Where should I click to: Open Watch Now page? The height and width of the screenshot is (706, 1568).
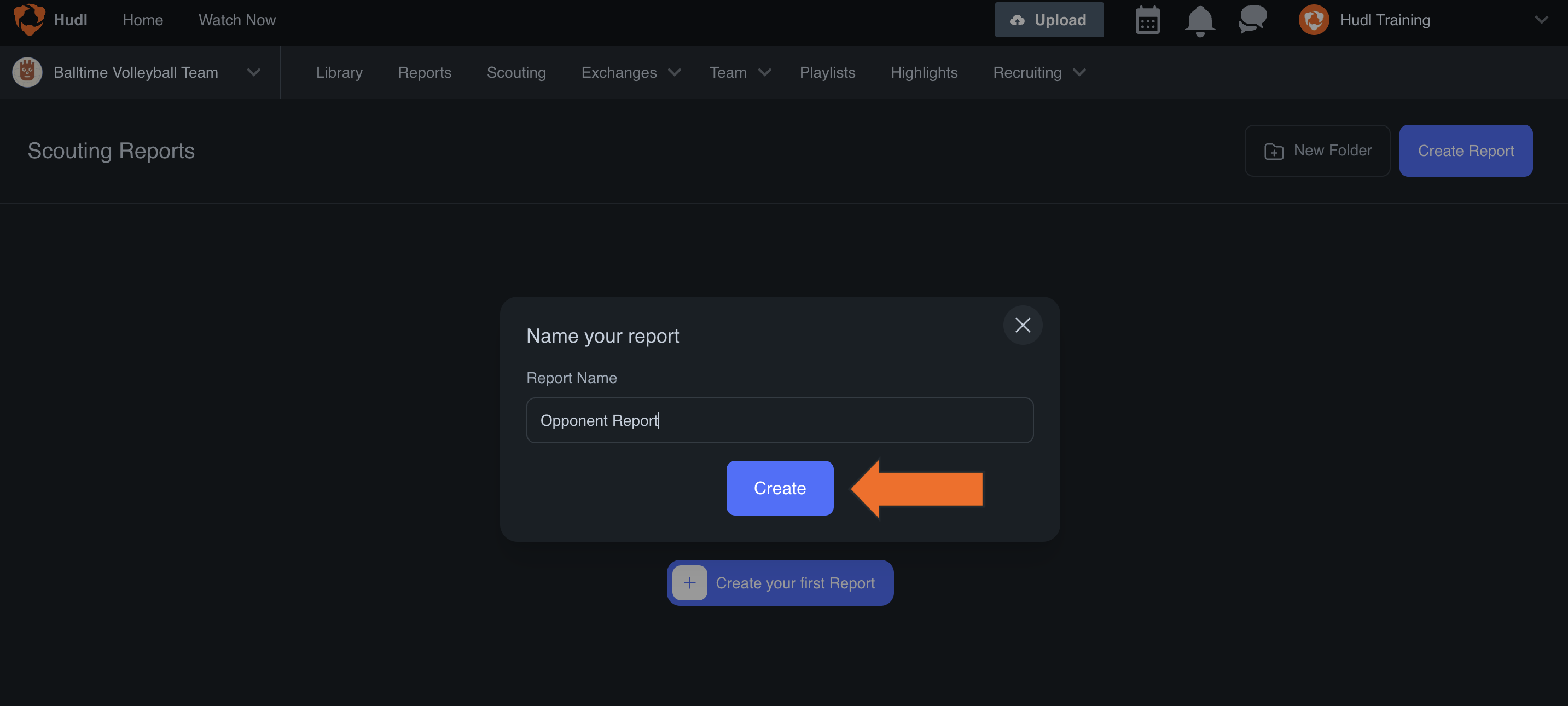pos(237,20)
